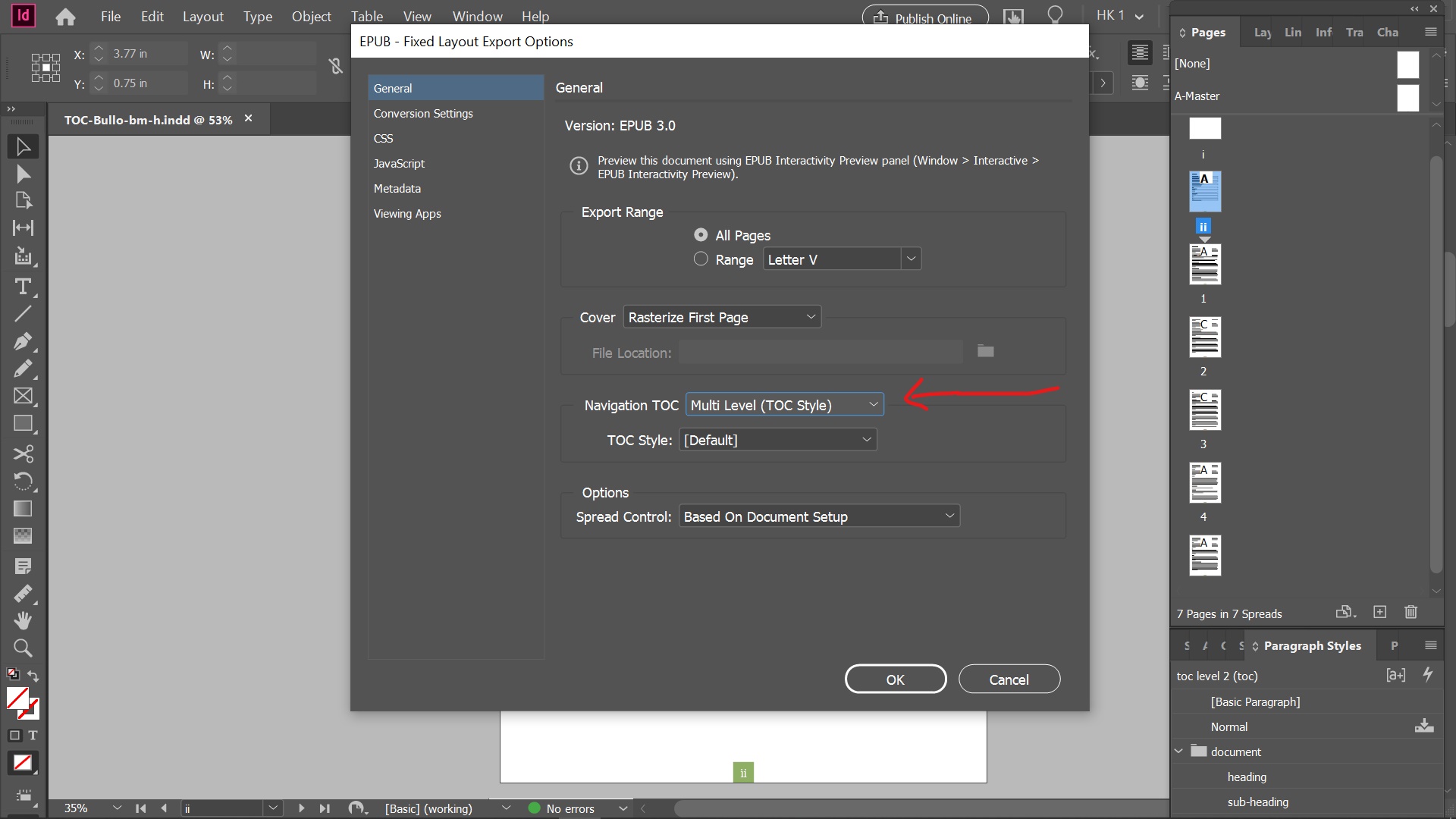
Task: Select the Rectangle Frame tool
Action: click(x=23, y=396)
